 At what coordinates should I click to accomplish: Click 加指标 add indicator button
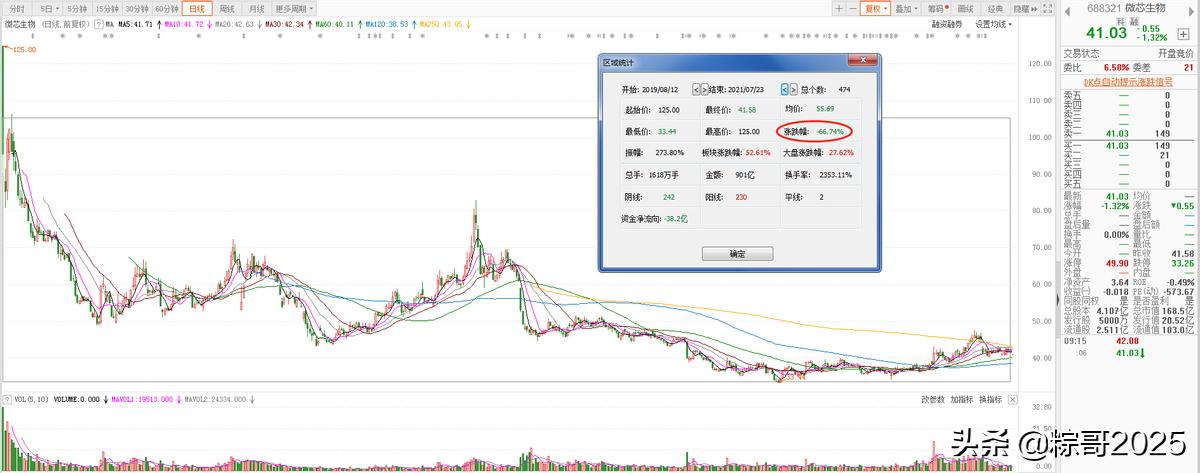click(962, 399)
